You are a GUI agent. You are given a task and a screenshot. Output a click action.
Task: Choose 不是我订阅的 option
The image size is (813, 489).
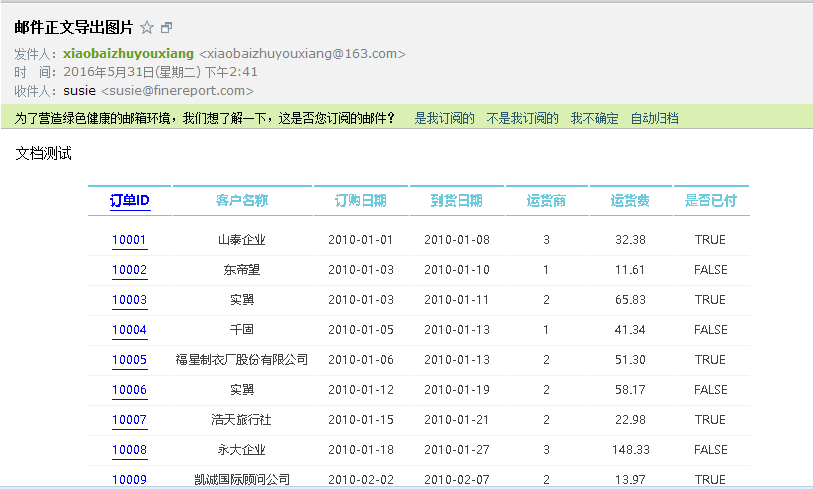click(523, 118)
